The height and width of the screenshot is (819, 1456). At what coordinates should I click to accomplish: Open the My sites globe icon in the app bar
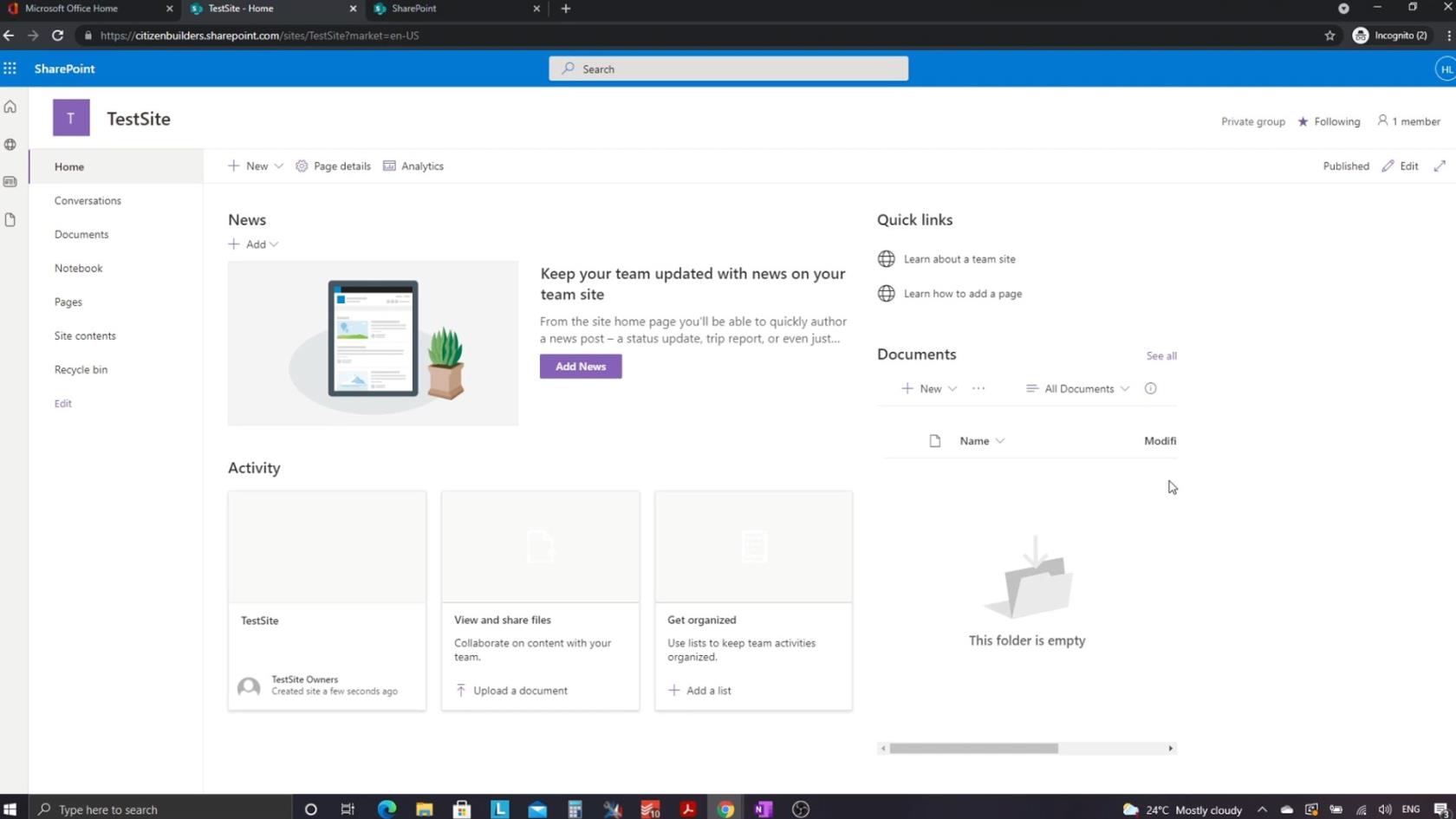coord(10,145)
